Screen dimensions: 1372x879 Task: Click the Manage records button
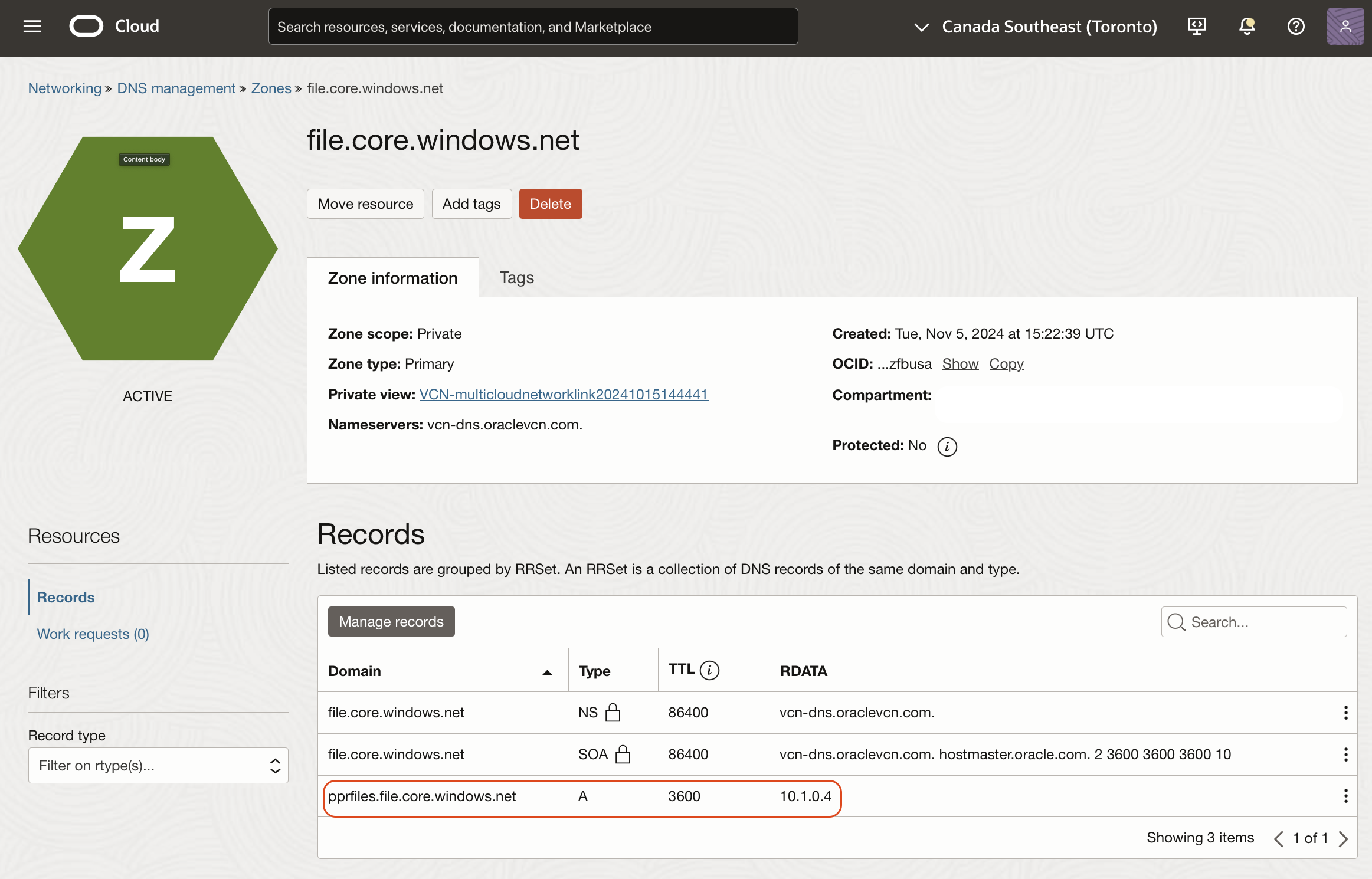coord(391,622)
